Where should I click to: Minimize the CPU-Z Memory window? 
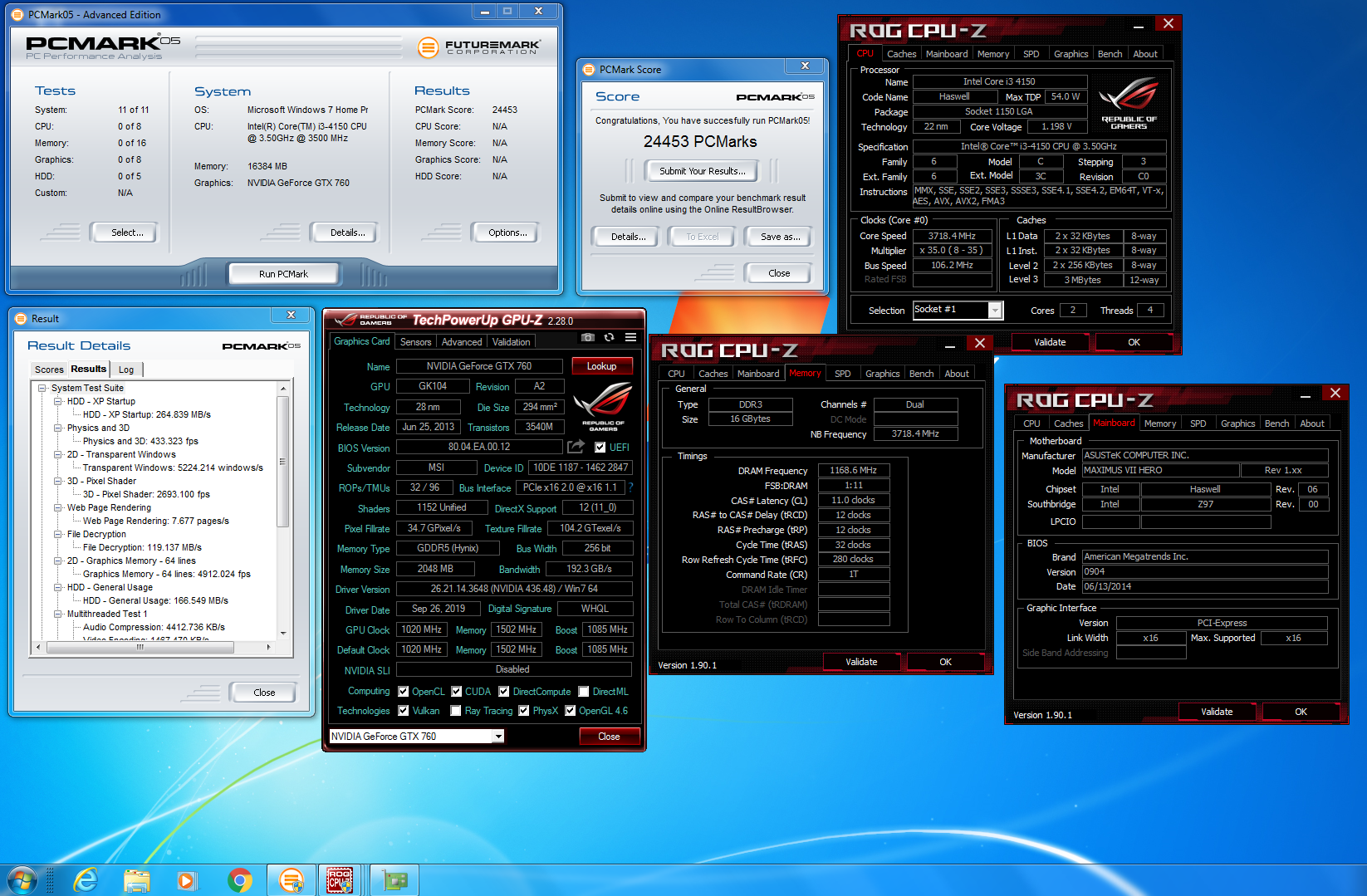950,345
